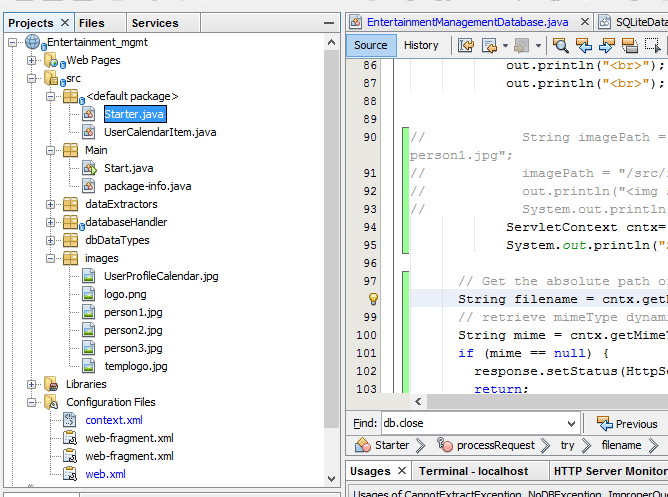
Task: Toggle the Rectangular Selection icon
Action: click(x=655, y=45)
